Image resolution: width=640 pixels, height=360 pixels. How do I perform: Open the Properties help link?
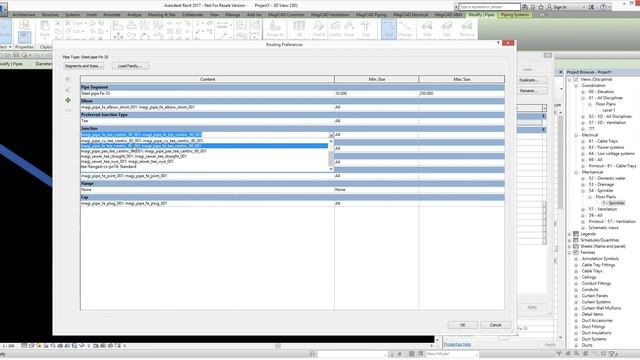click(457, 344)
